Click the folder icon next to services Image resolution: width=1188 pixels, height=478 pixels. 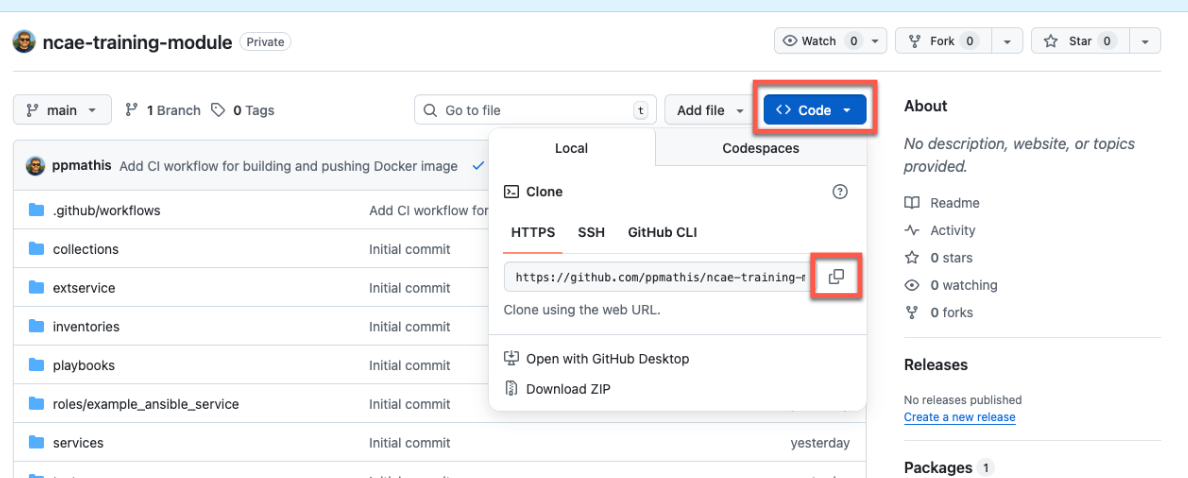coord(36,442)
